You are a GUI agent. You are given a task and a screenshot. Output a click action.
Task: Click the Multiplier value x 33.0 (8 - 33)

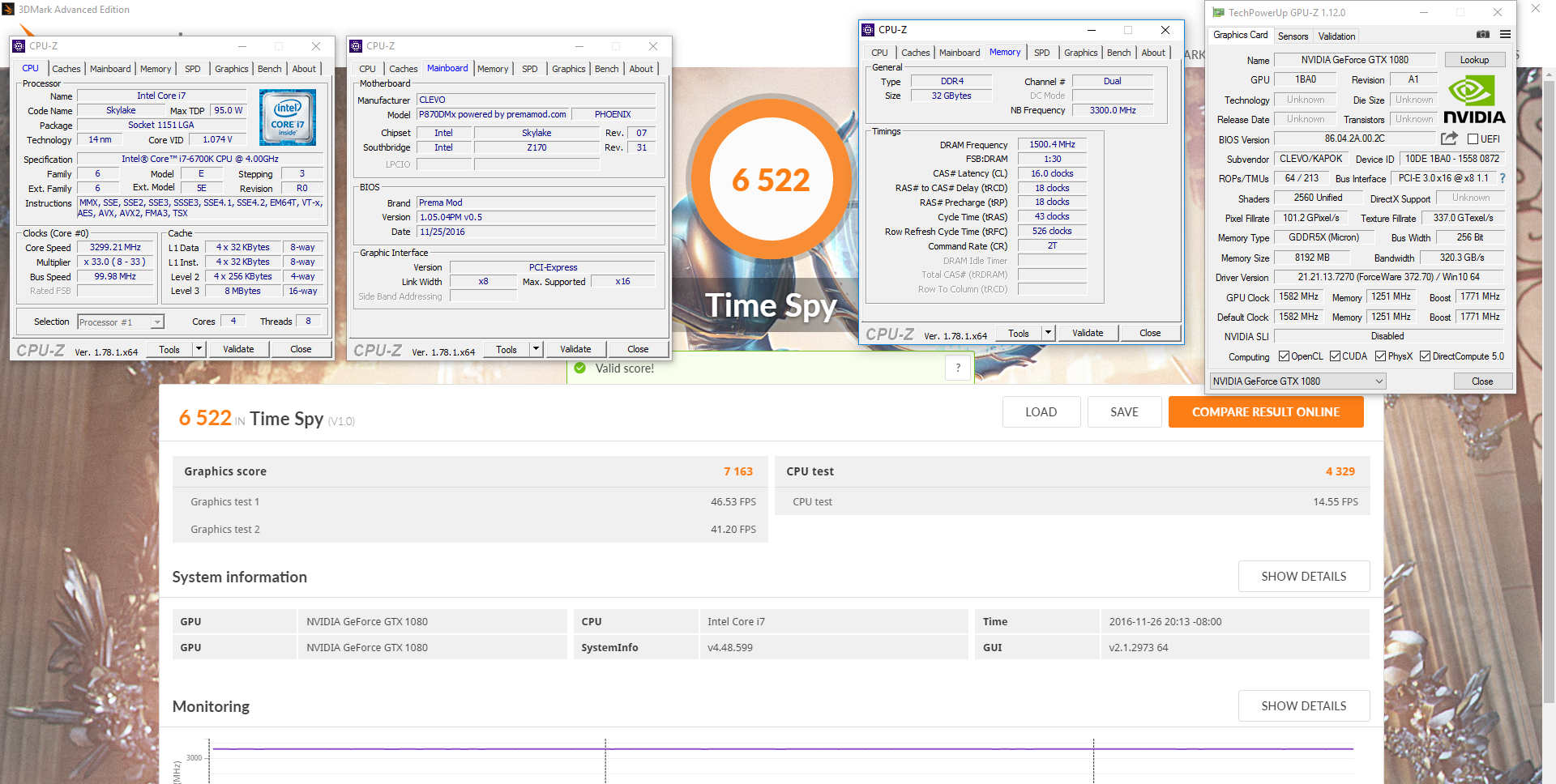coord(115,262)
